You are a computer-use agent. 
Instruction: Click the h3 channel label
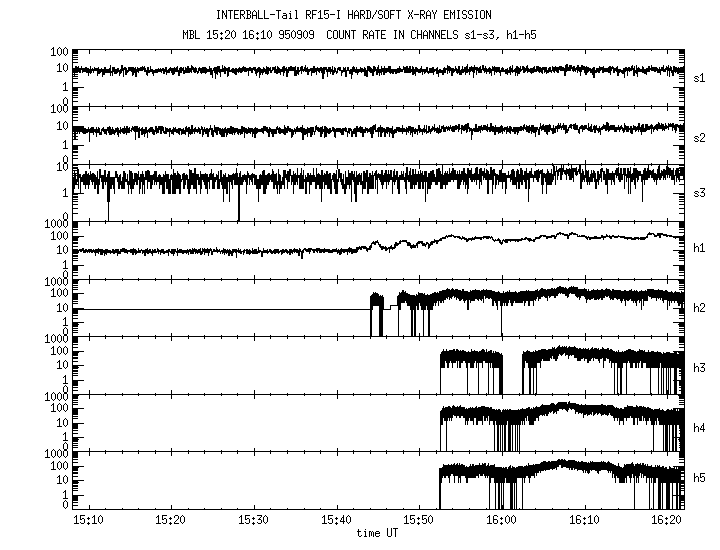tap(699, 367)
